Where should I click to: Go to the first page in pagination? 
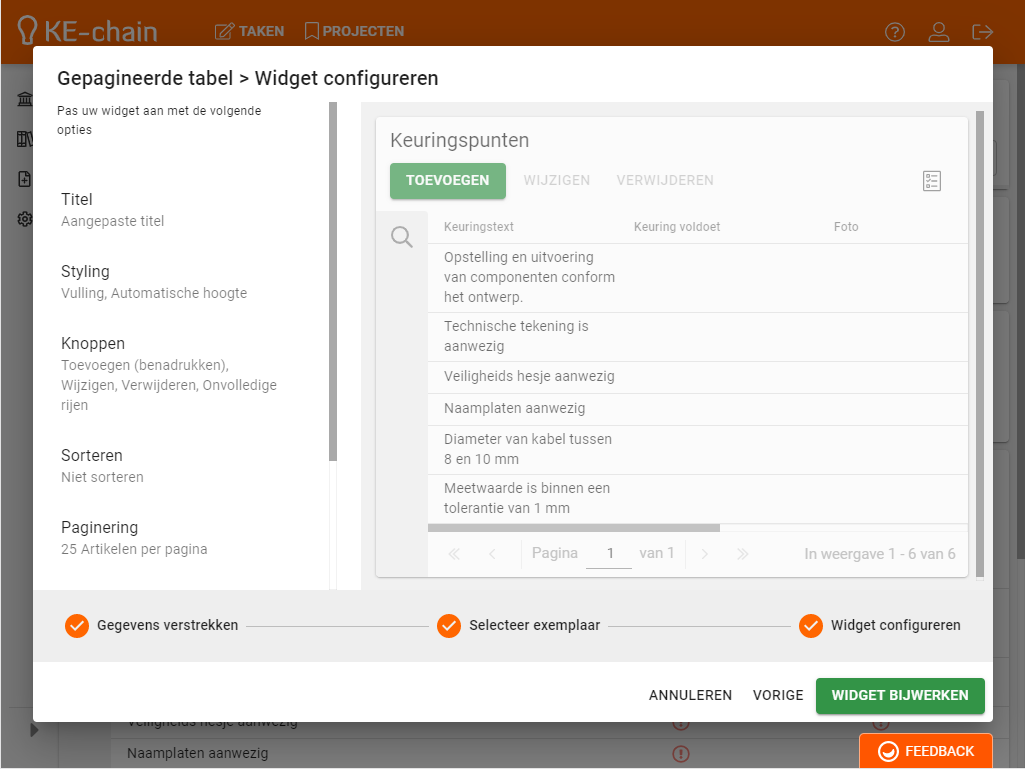454,554
